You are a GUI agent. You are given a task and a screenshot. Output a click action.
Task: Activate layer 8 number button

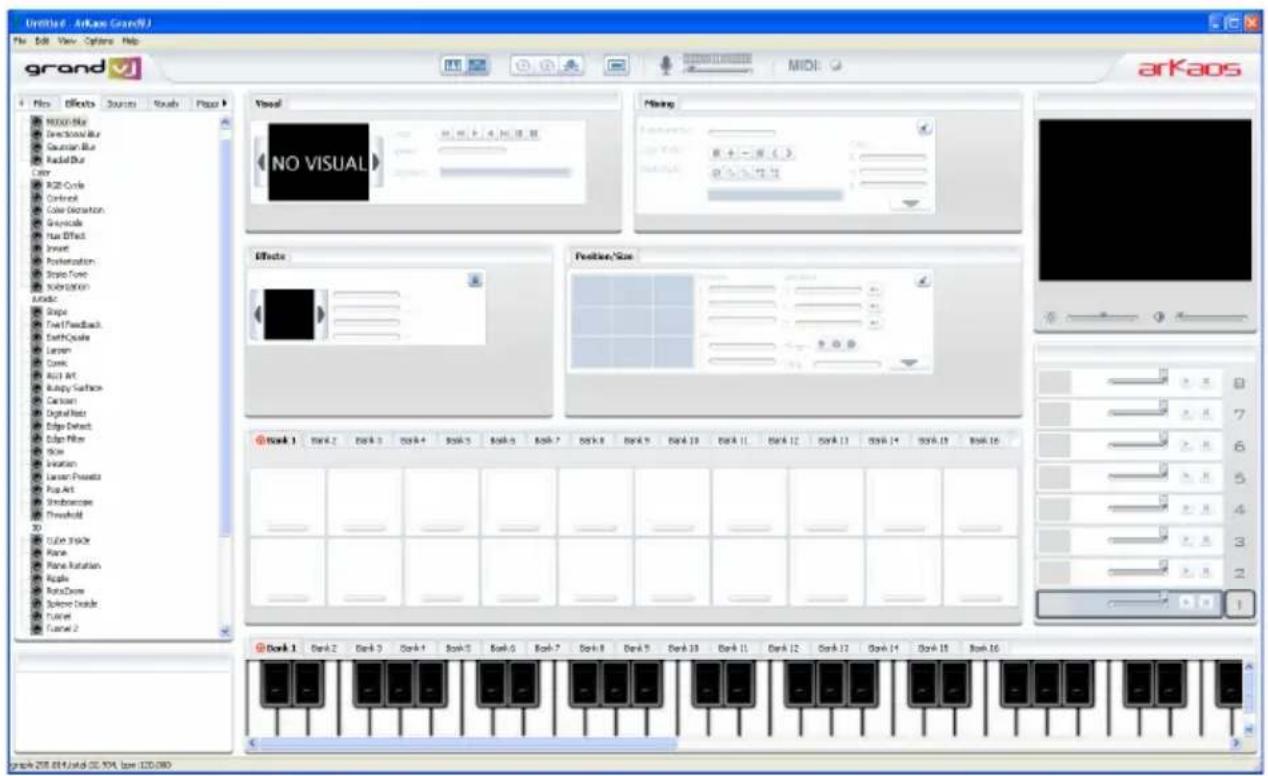(x=1238, y=383)
